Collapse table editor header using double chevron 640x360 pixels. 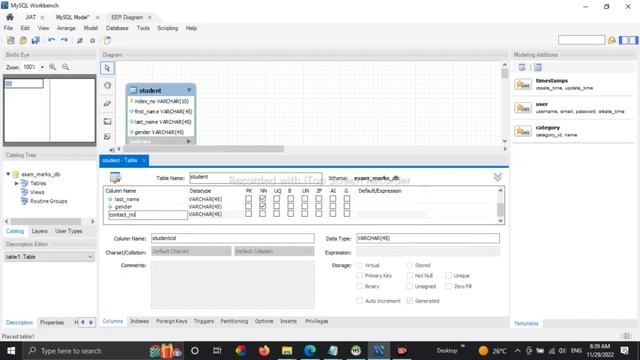(x=498, y=177)
